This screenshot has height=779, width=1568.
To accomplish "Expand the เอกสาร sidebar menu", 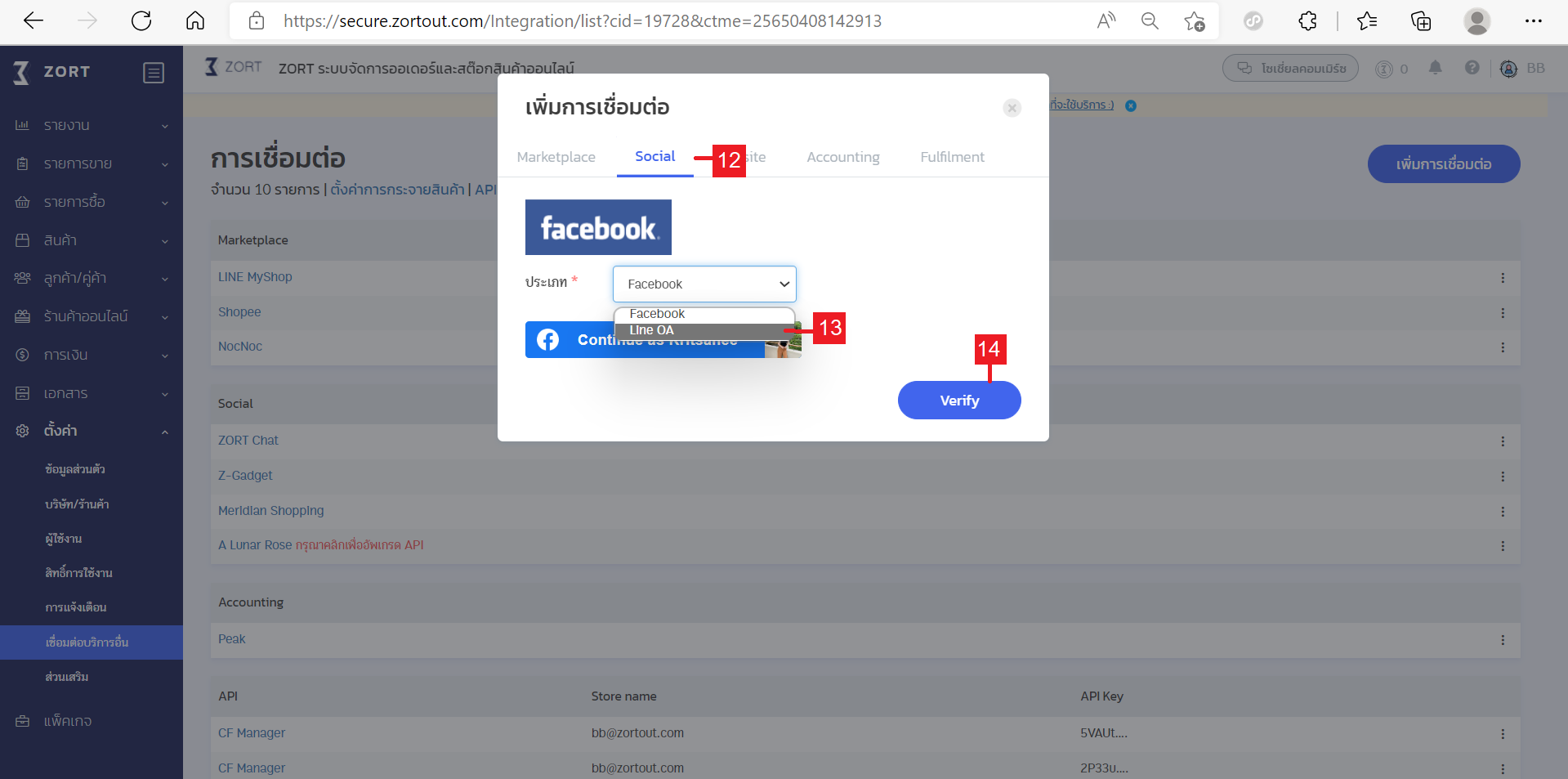I will click(92, 393).
